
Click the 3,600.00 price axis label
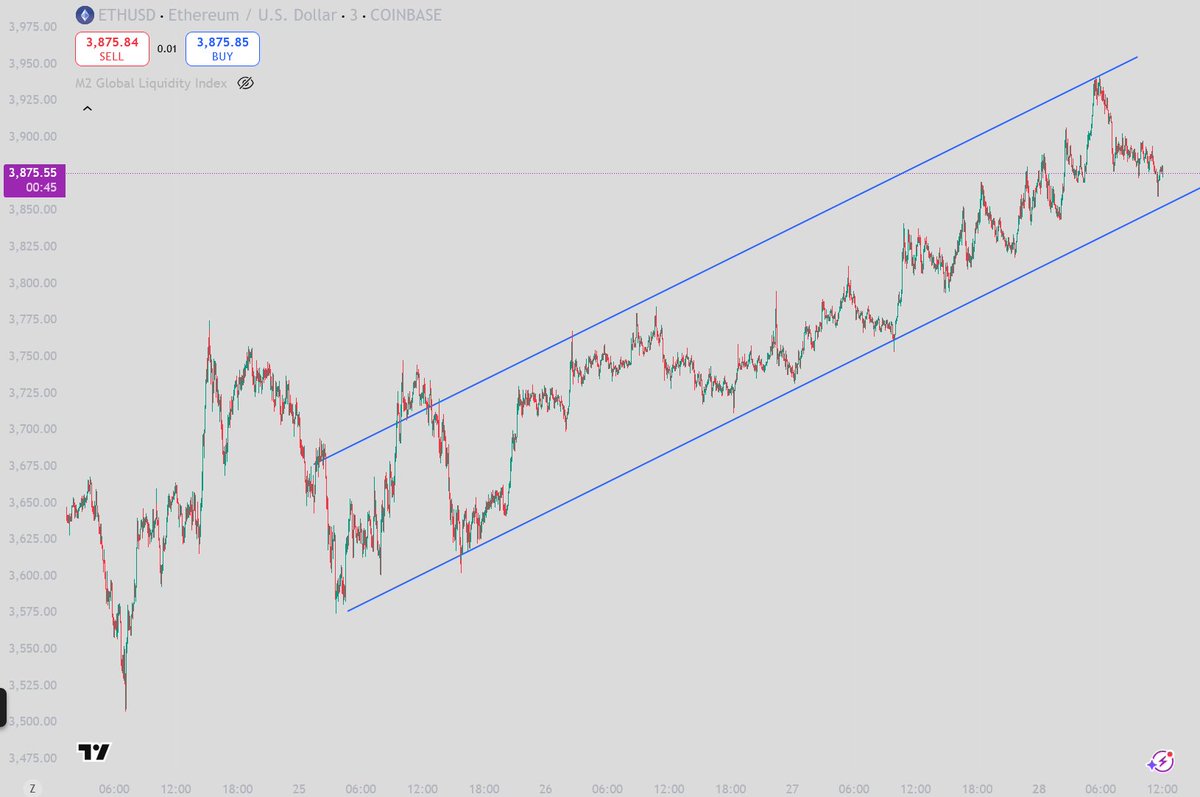tap(32, 575)
